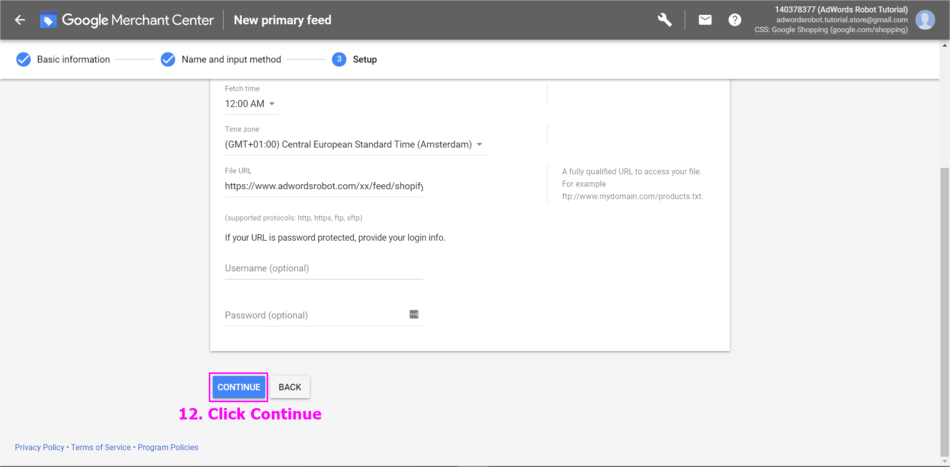Click the CONTINUE button
The height and width of the screenshot is (467, 950).
click(239, 387)
